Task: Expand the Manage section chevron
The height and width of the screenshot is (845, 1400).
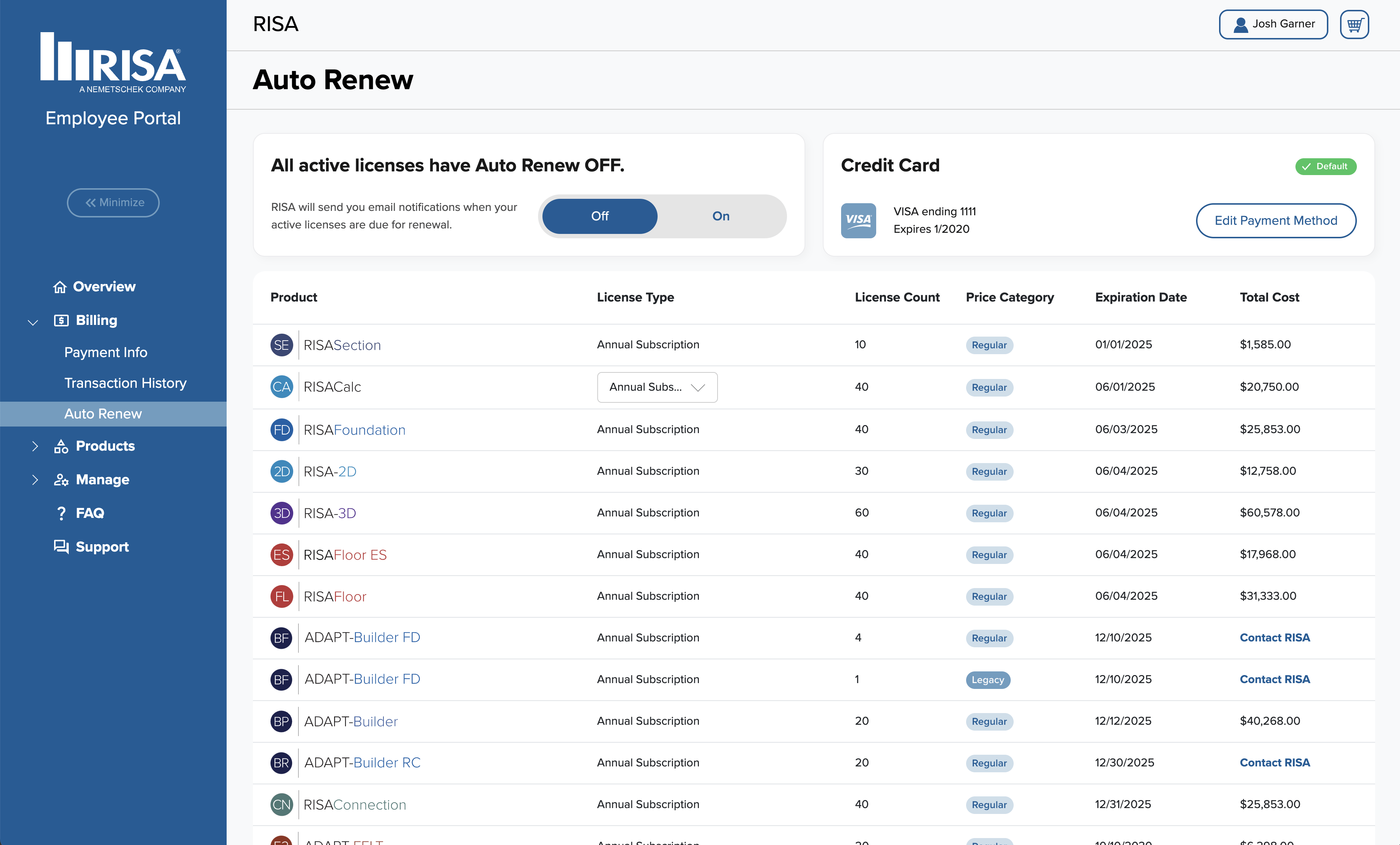Action: (35, 480)
